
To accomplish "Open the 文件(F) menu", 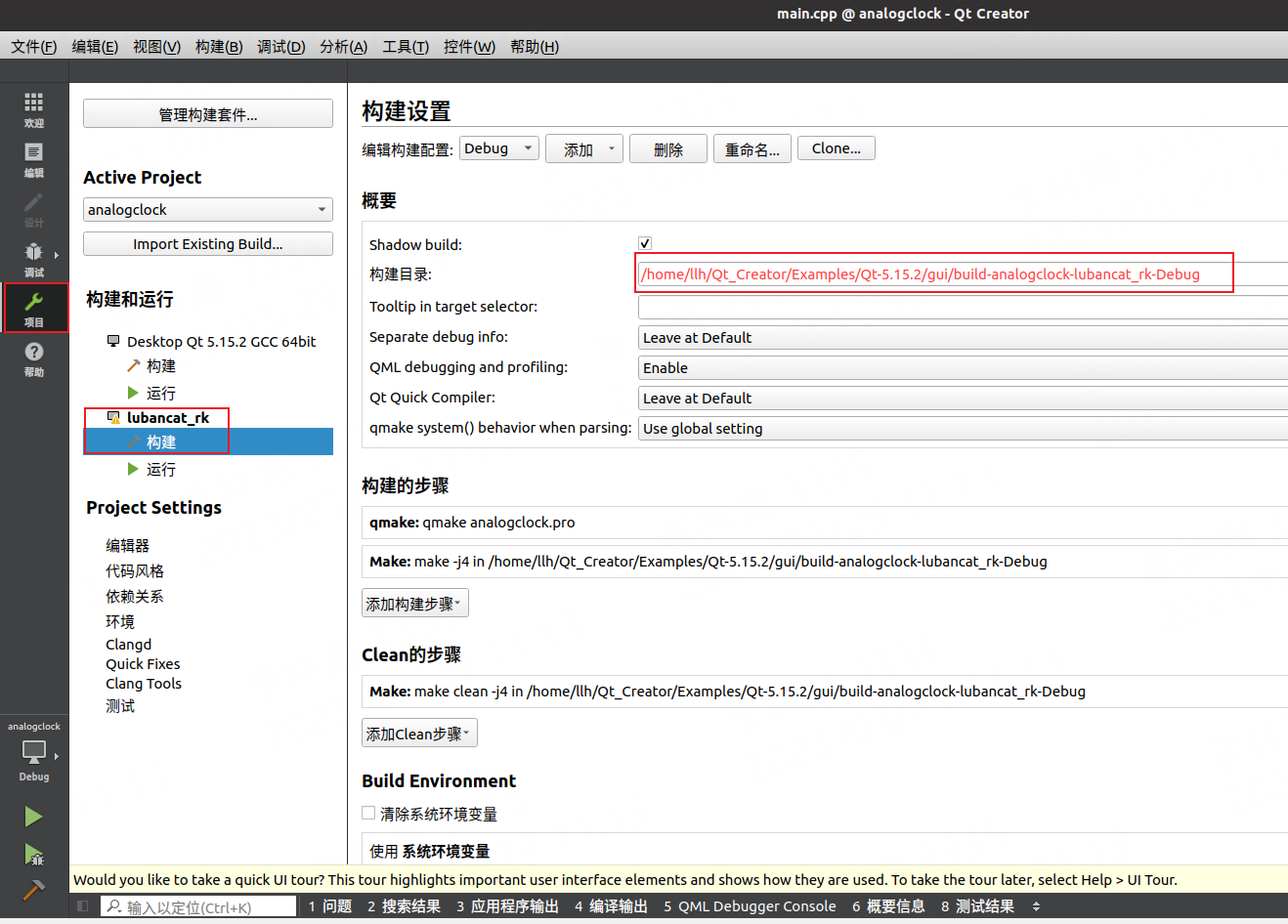I will (x=34, y=46).
